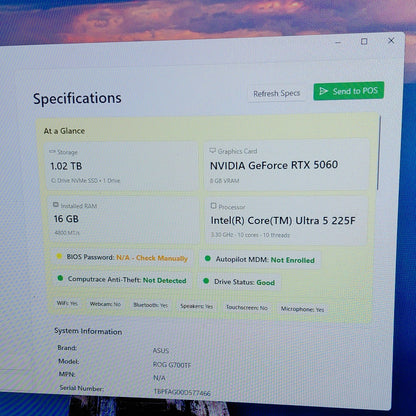This screenshot has width=416, height=416.
Task: Click the Refresh Specs button
Action: 276,94
